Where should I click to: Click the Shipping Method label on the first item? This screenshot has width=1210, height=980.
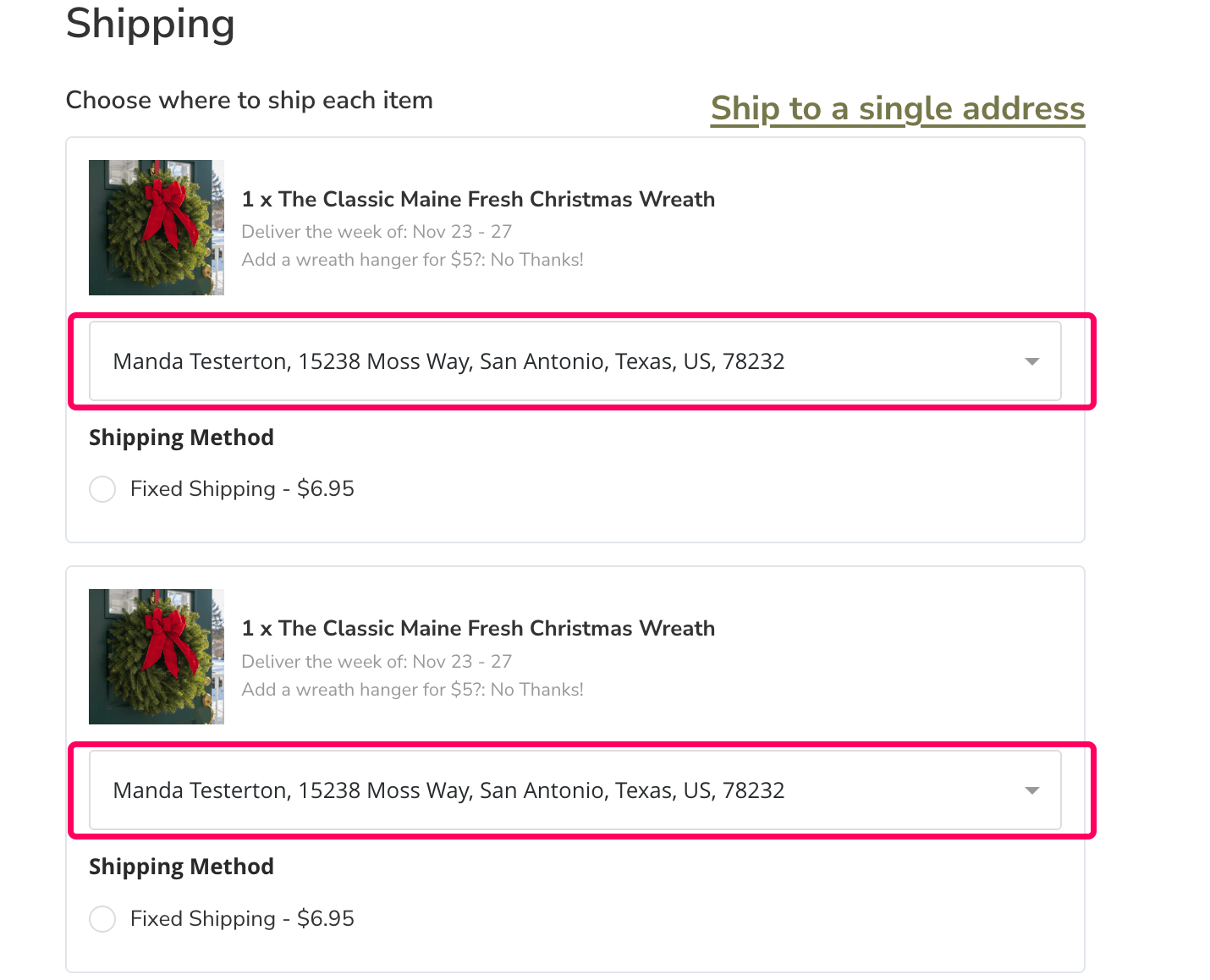pyautogui.click(x=181, y=438)
